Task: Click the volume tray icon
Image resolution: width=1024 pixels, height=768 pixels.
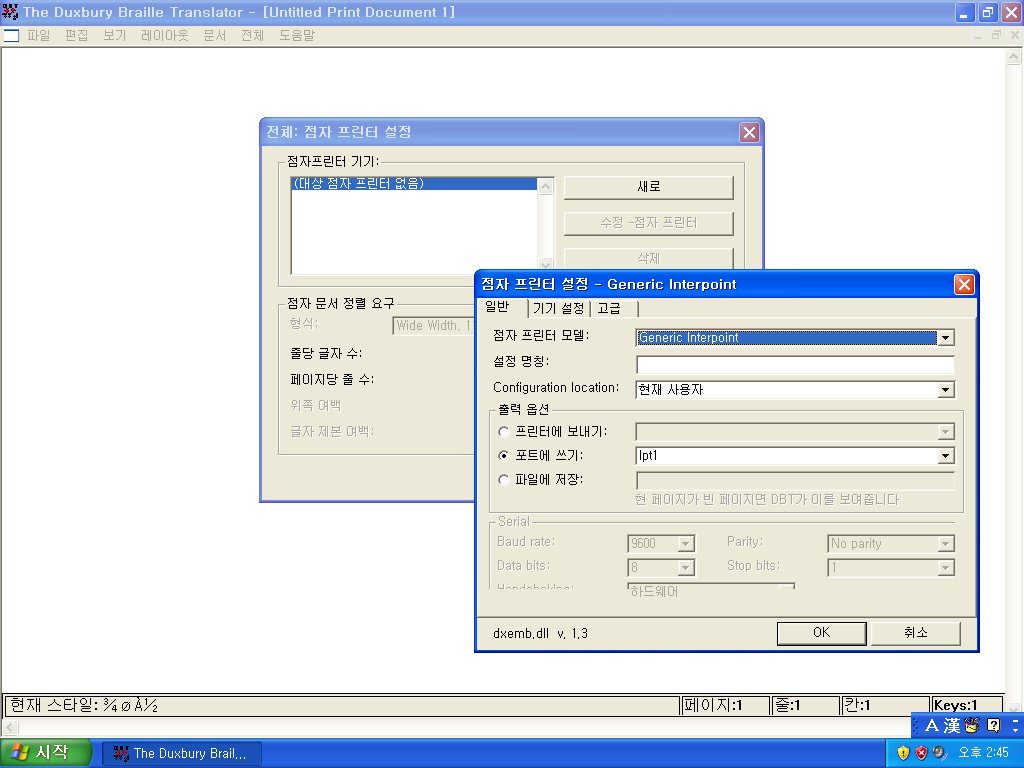Action: (938, 753)
